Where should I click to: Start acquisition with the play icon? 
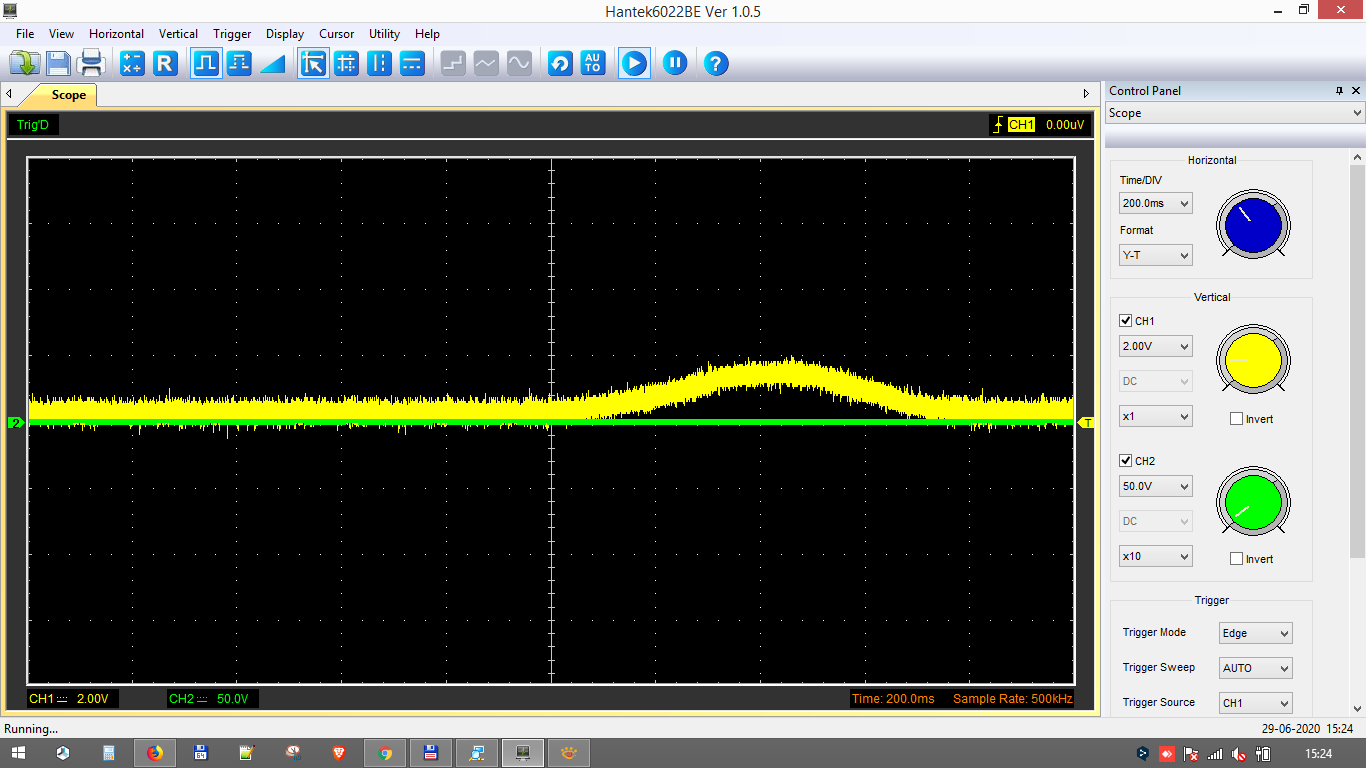coord(634,64)
